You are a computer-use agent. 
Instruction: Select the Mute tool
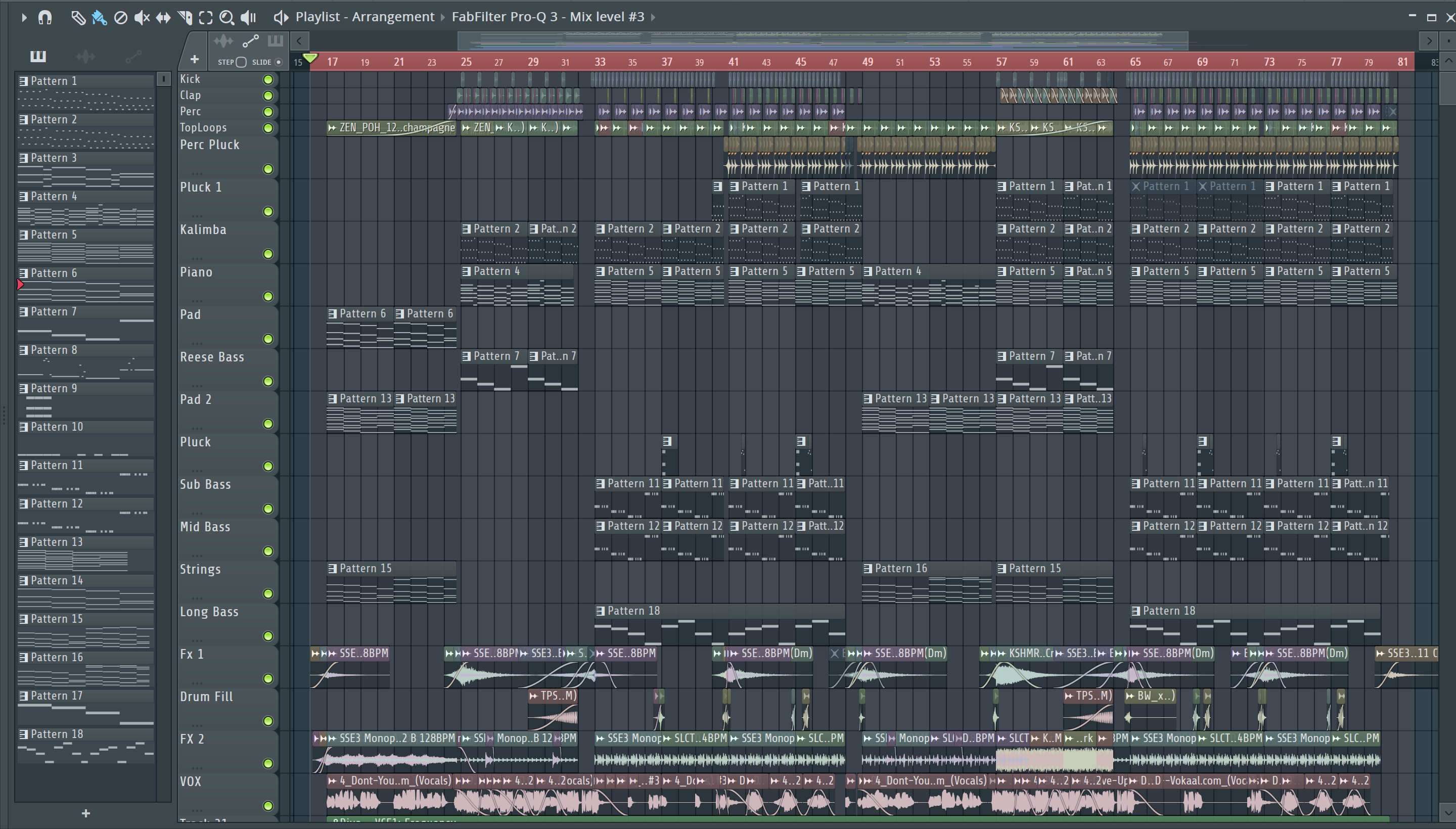[142, 18]
